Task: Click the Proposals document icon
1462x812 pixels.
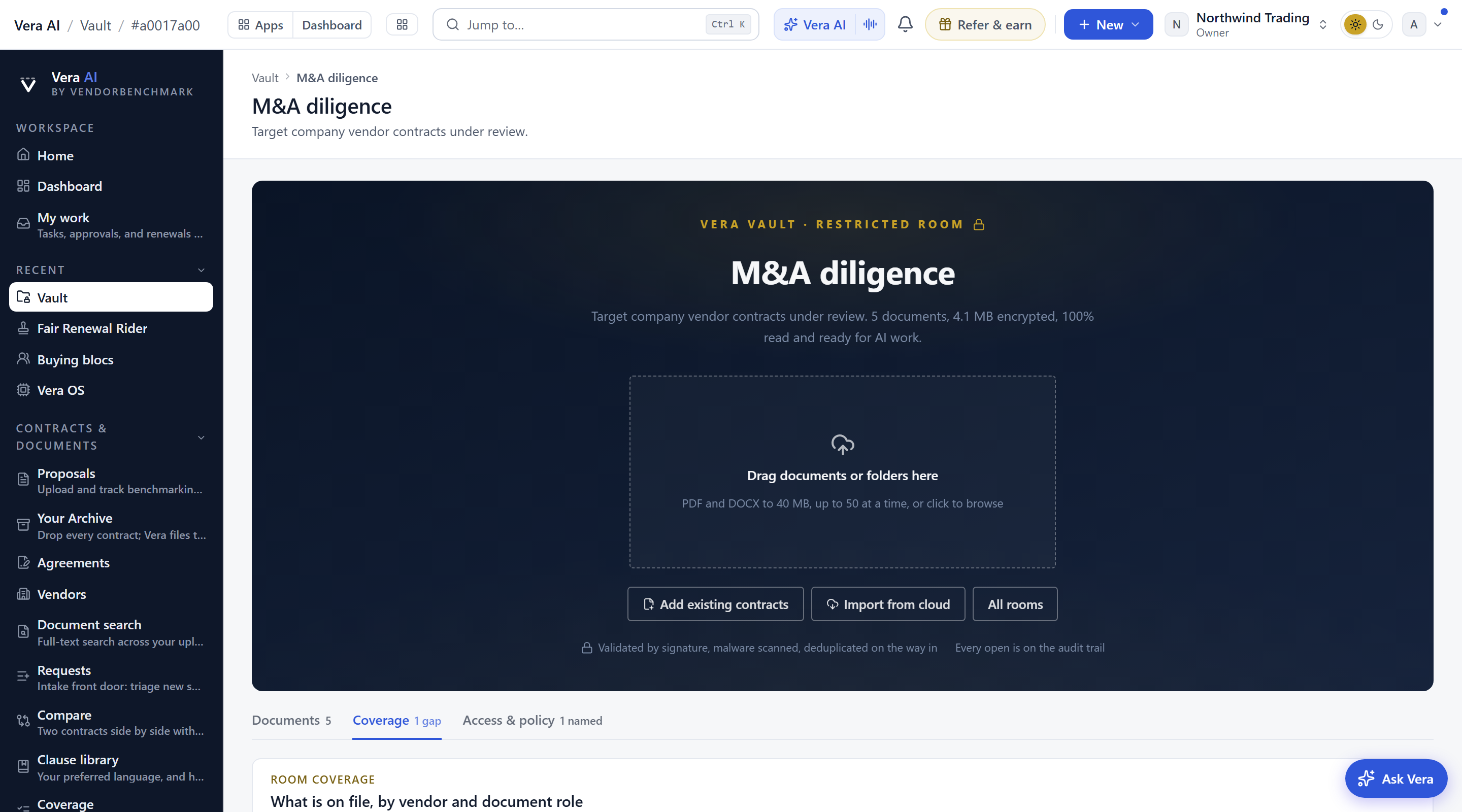Action: point(23,480)
